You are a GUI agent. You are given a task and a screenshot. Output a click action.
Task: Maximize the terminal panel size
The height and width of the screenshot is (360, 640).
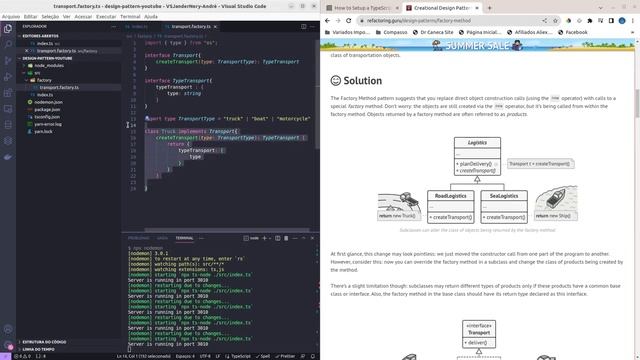[303, 238]
